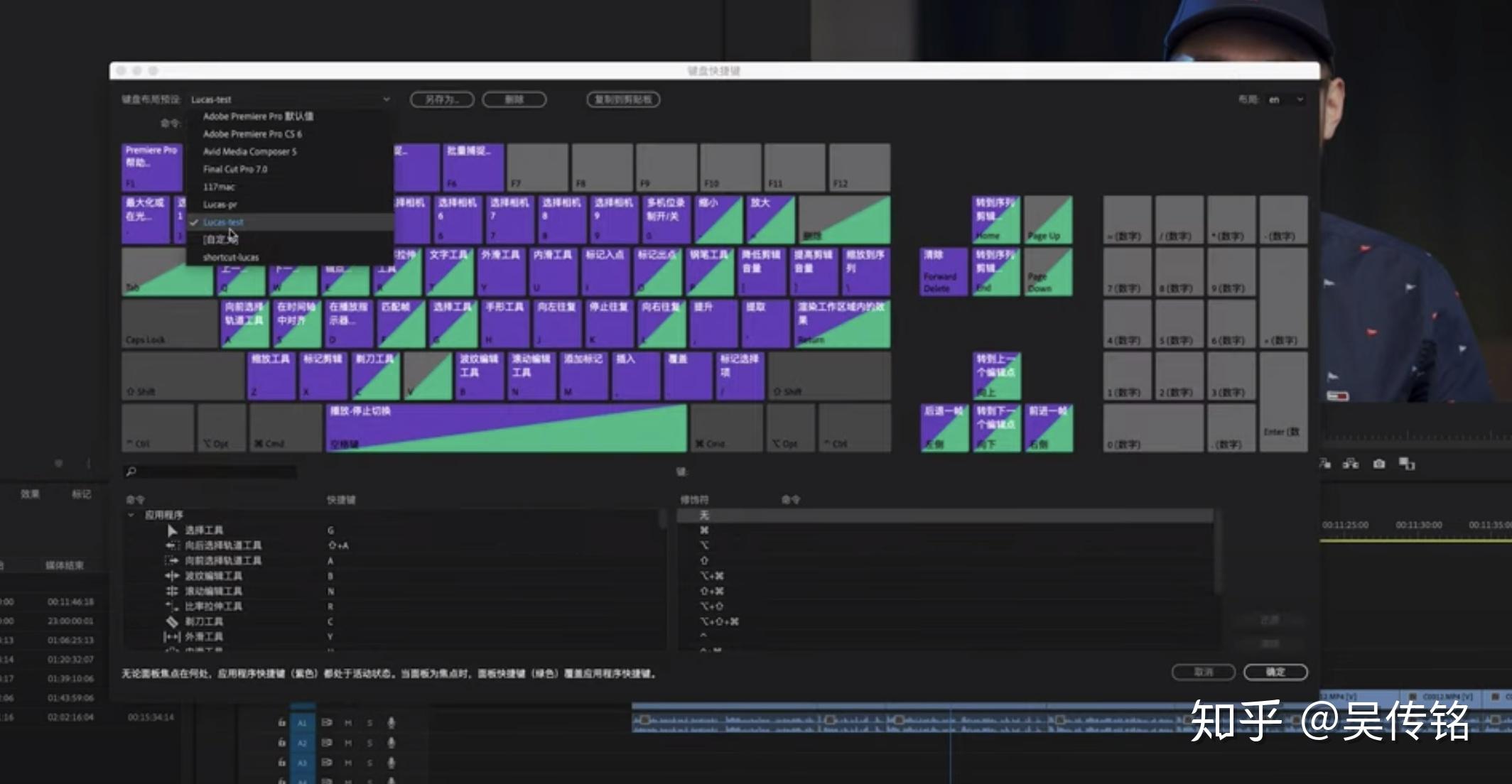Click the A1 sync lock icon in timeline
This screenshot has height=784, width=1512.
click(x=327, y=723)
